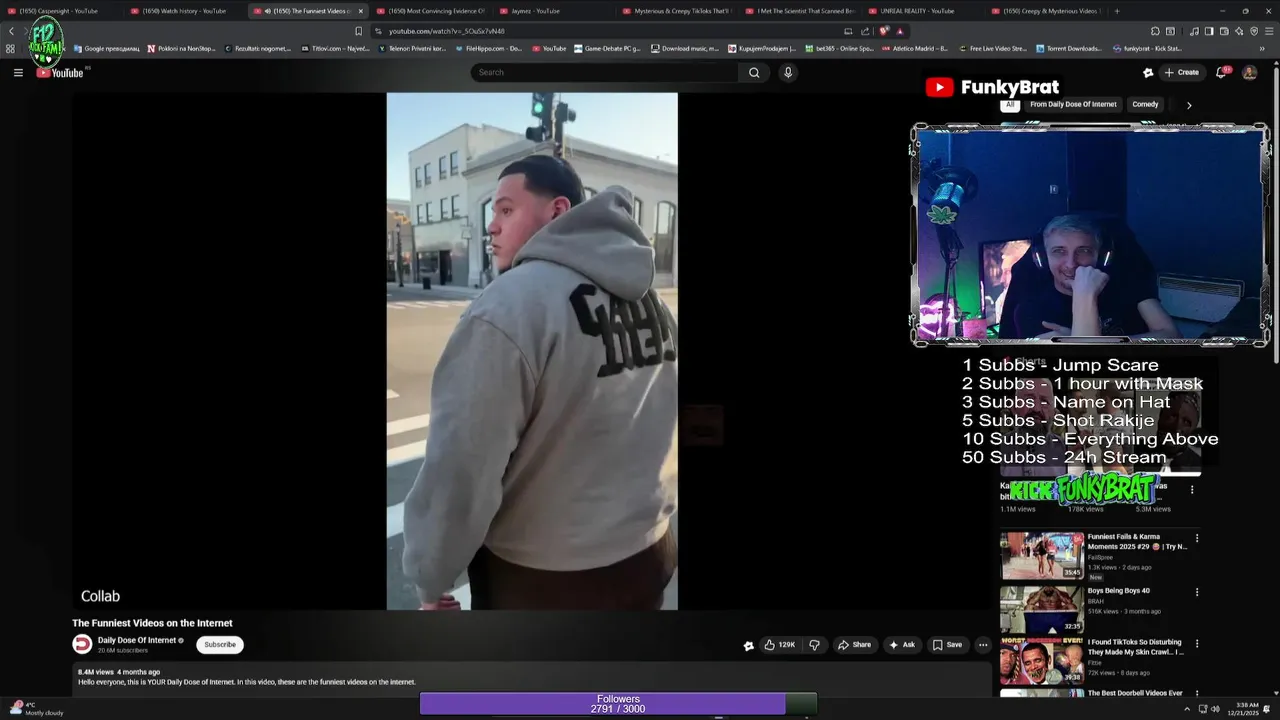Select the Comedy filter chip
Viewport: 1280px width, 720px height.
(x=1145, y=104)
